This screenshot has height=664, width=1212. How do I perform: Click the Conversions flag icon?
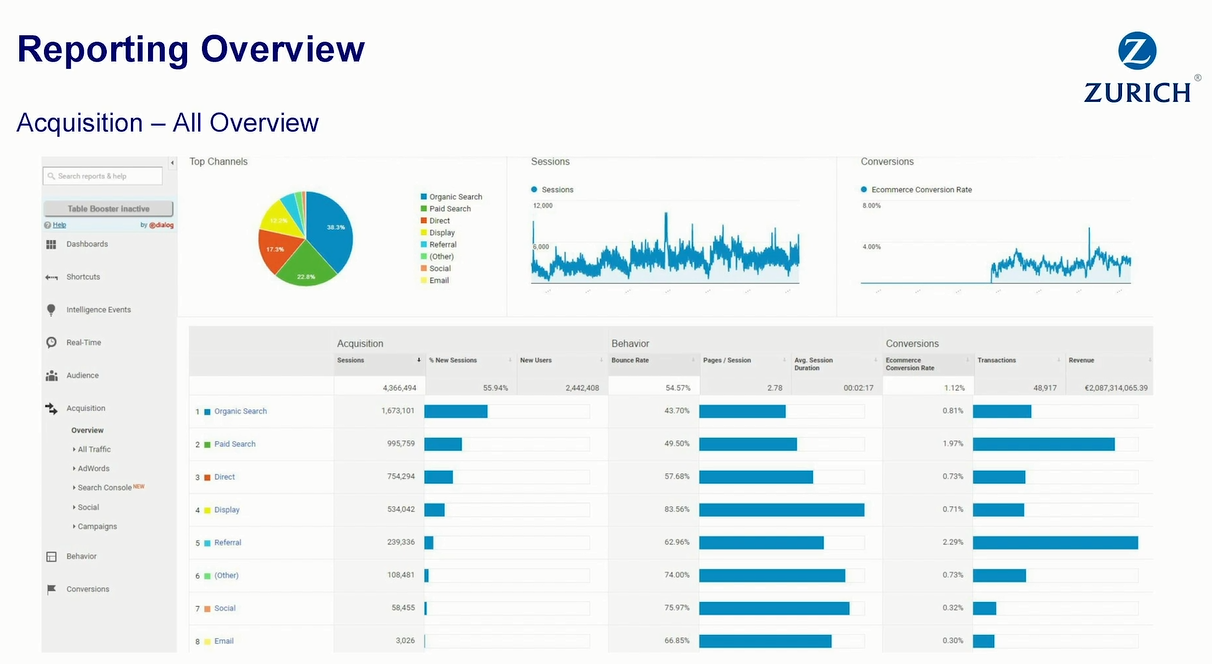(51, 589)
